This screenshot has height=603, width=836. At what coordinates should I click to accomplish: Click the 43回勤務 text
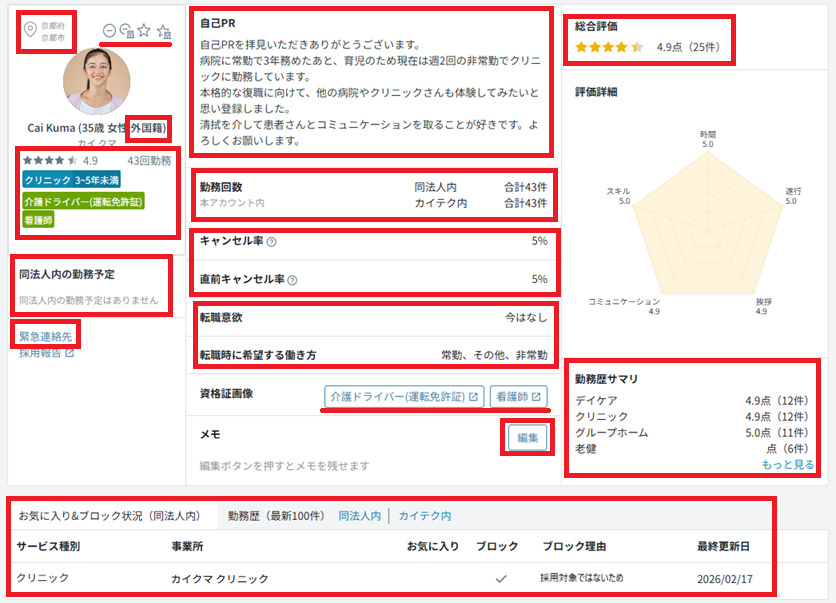click(x=149, y=160)
